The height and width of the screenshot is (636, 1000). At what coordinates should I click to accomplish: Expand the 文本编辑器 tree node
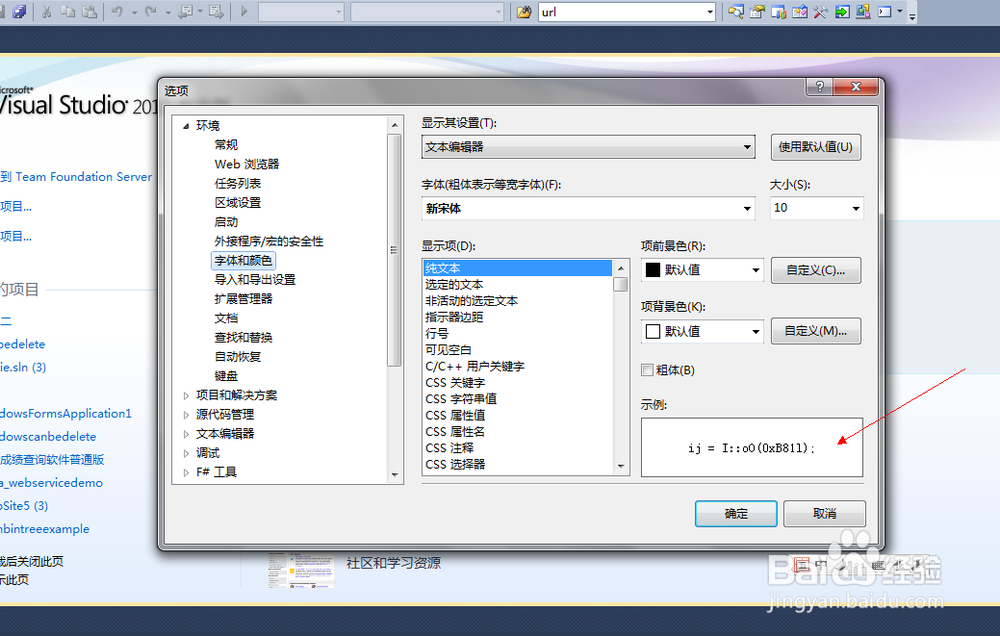186,434
